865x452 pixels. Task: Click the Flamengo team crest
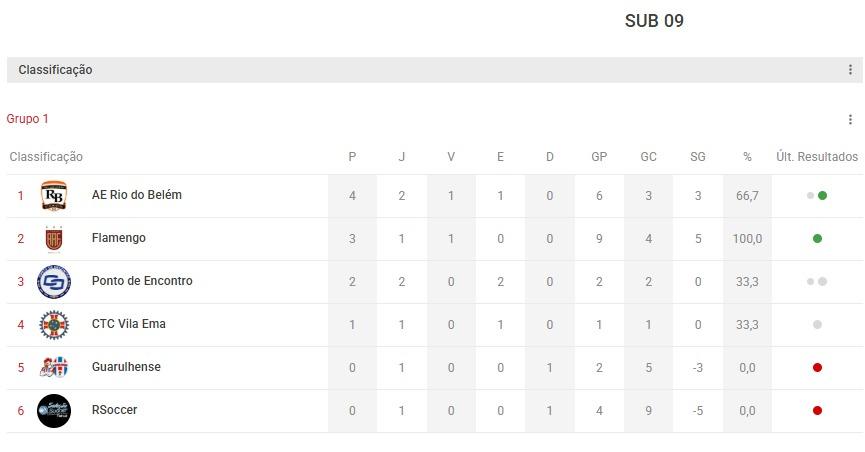tap(54, 239)
